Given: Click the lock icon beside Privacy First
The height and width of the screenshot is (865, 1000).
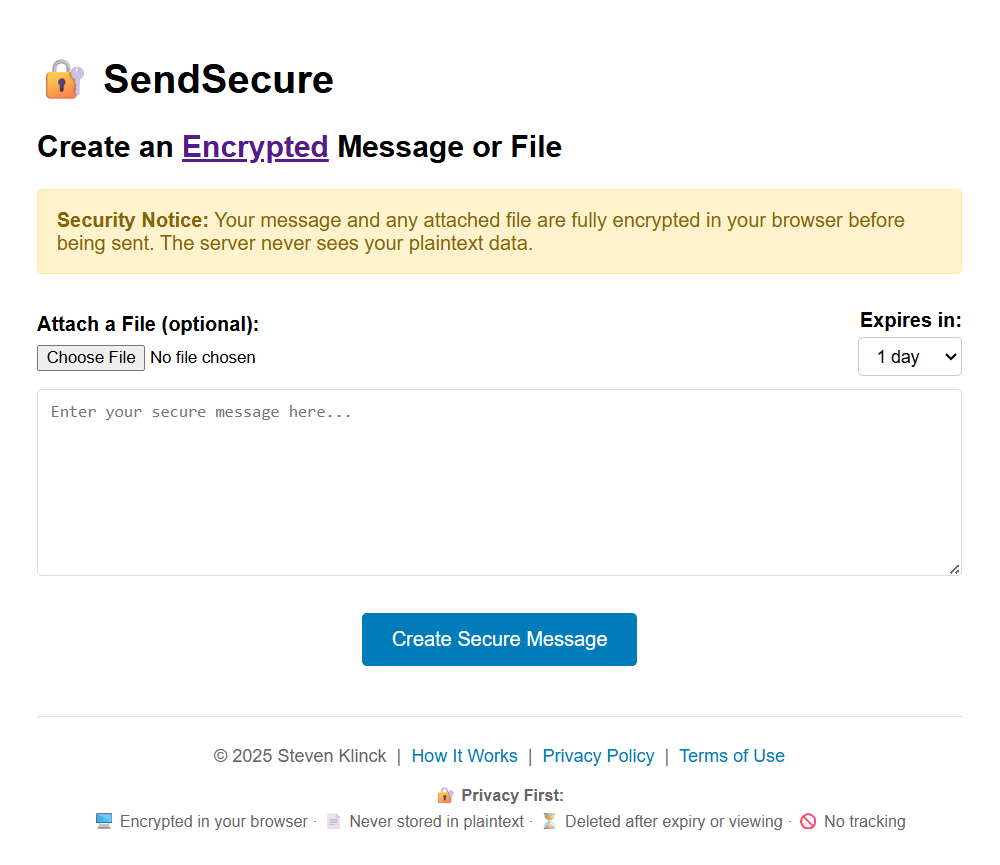Looking at the screenshot, I should click(445, 796).
